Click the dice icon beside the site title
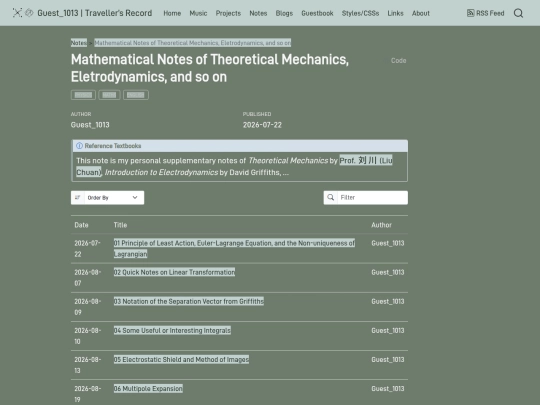Screen dimensions: 540x405 (30, 13)
